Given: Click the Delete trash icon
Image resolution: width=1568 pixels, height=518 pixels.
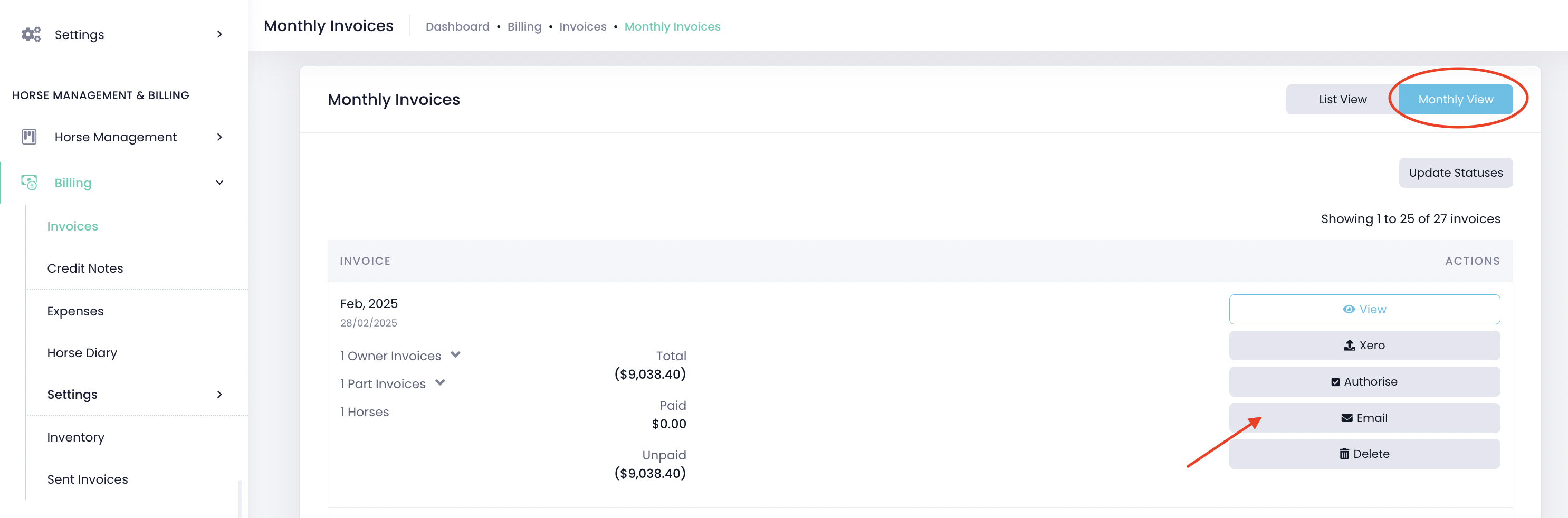Looking at the screenshot, I should click(1343, 454).
